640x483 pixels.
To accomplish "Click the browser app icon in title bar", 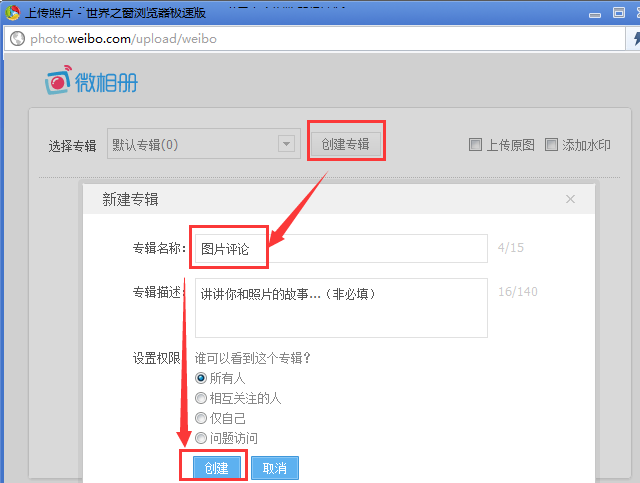I will coord(13,13).
